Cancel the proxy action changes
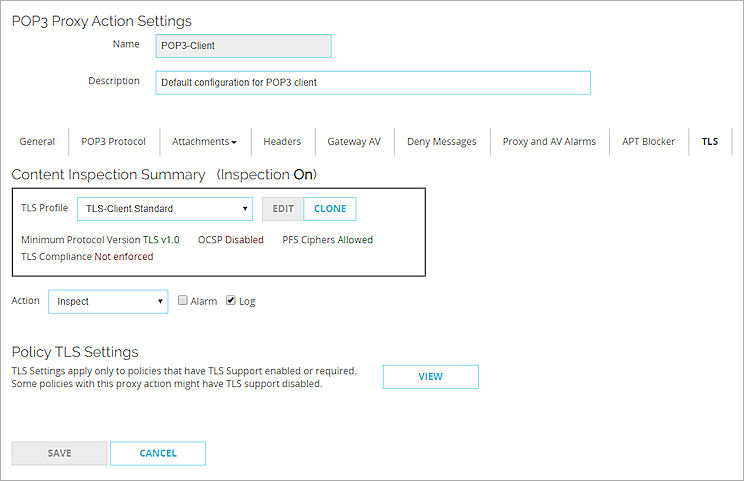Screen dimensions: 744x481 point(158,453)
